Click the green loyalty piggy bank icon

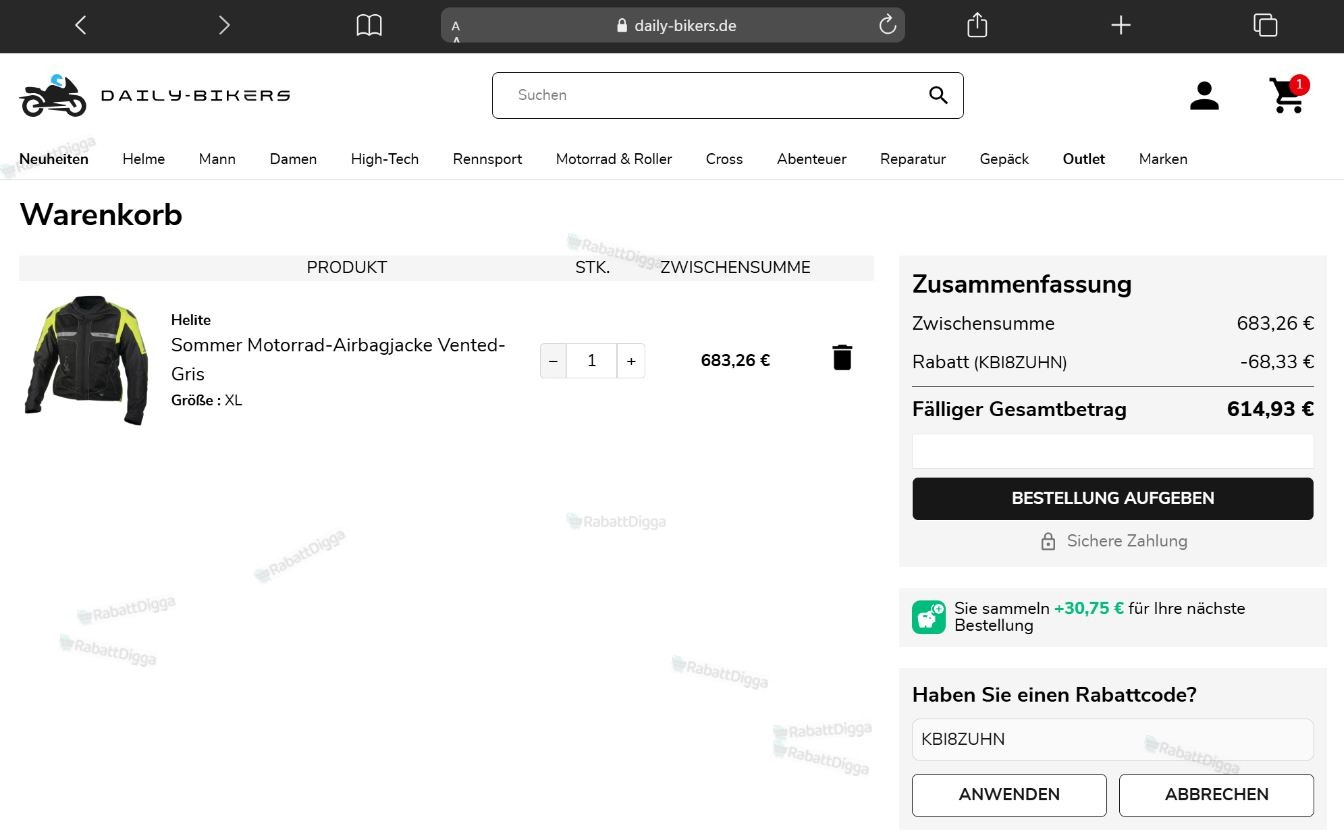929,617
